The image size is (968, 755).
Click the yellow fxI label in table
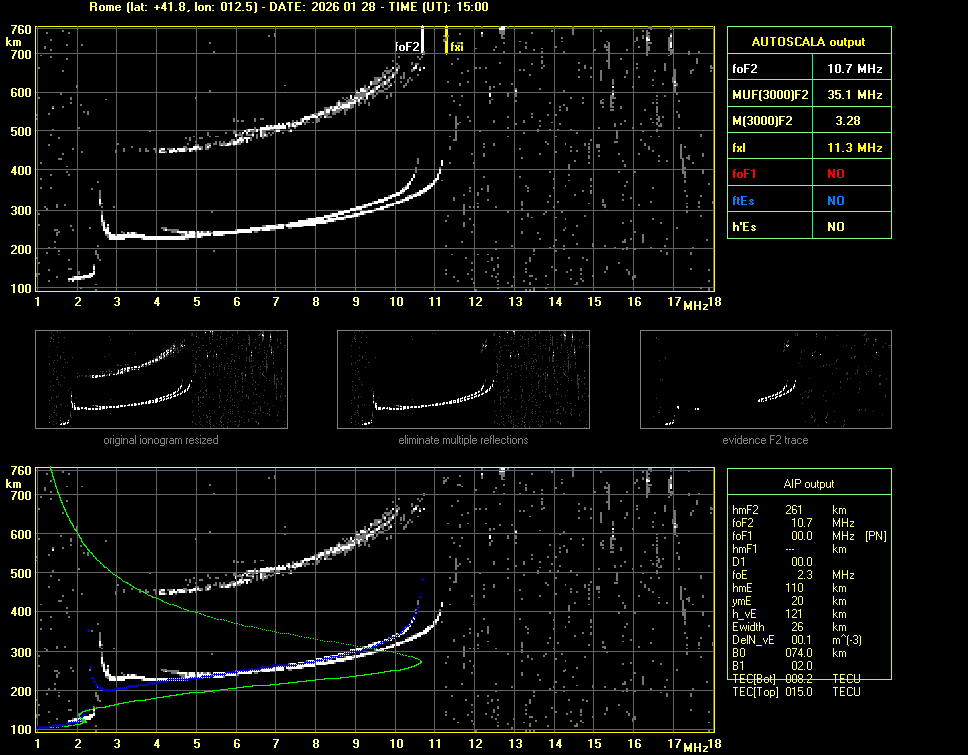point(740,147)
